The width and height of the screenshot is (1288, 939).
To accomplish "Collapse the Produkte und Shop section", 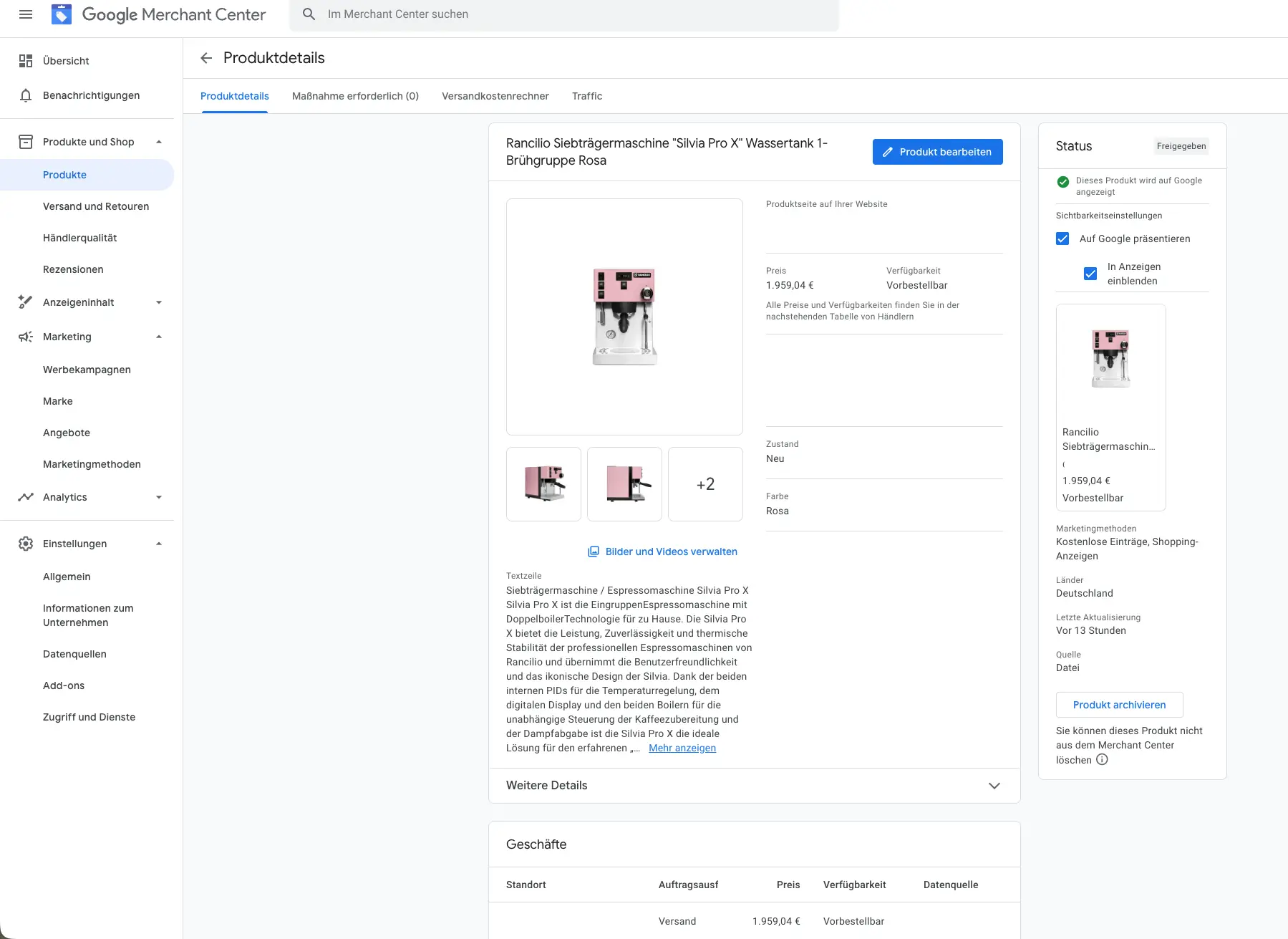I will [159, 142].
